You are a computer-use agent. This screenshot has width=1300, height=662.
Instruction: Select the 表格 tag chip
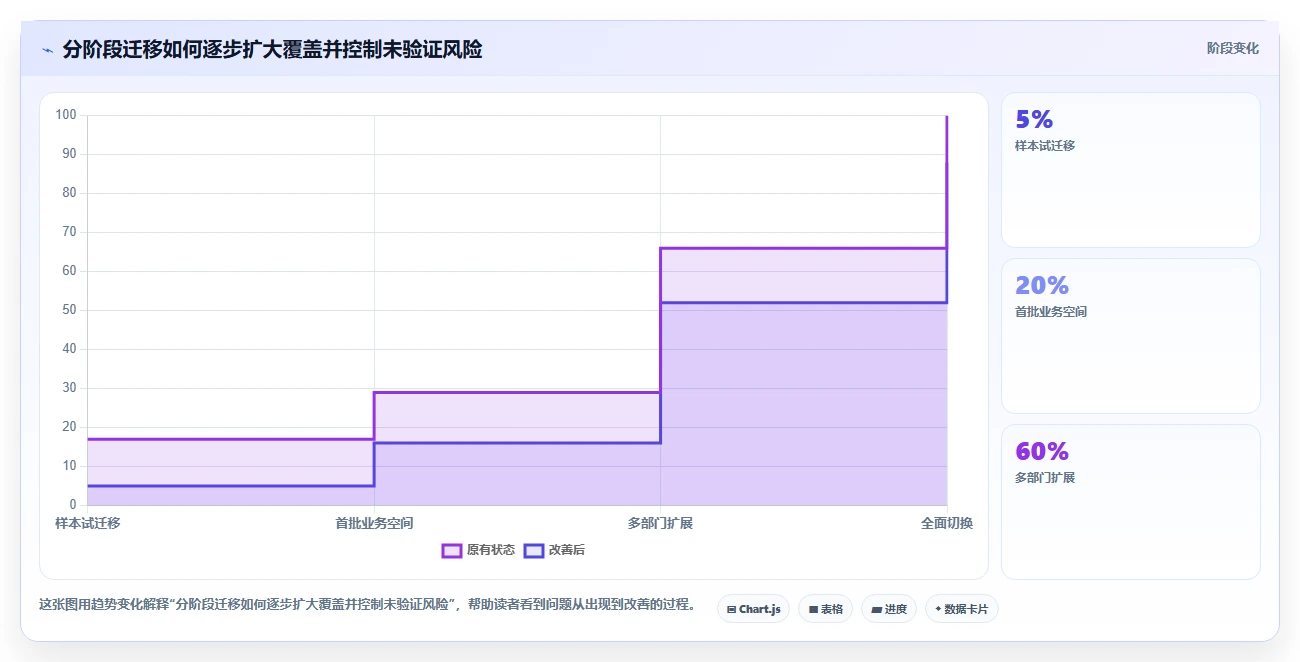click(825, 609)
